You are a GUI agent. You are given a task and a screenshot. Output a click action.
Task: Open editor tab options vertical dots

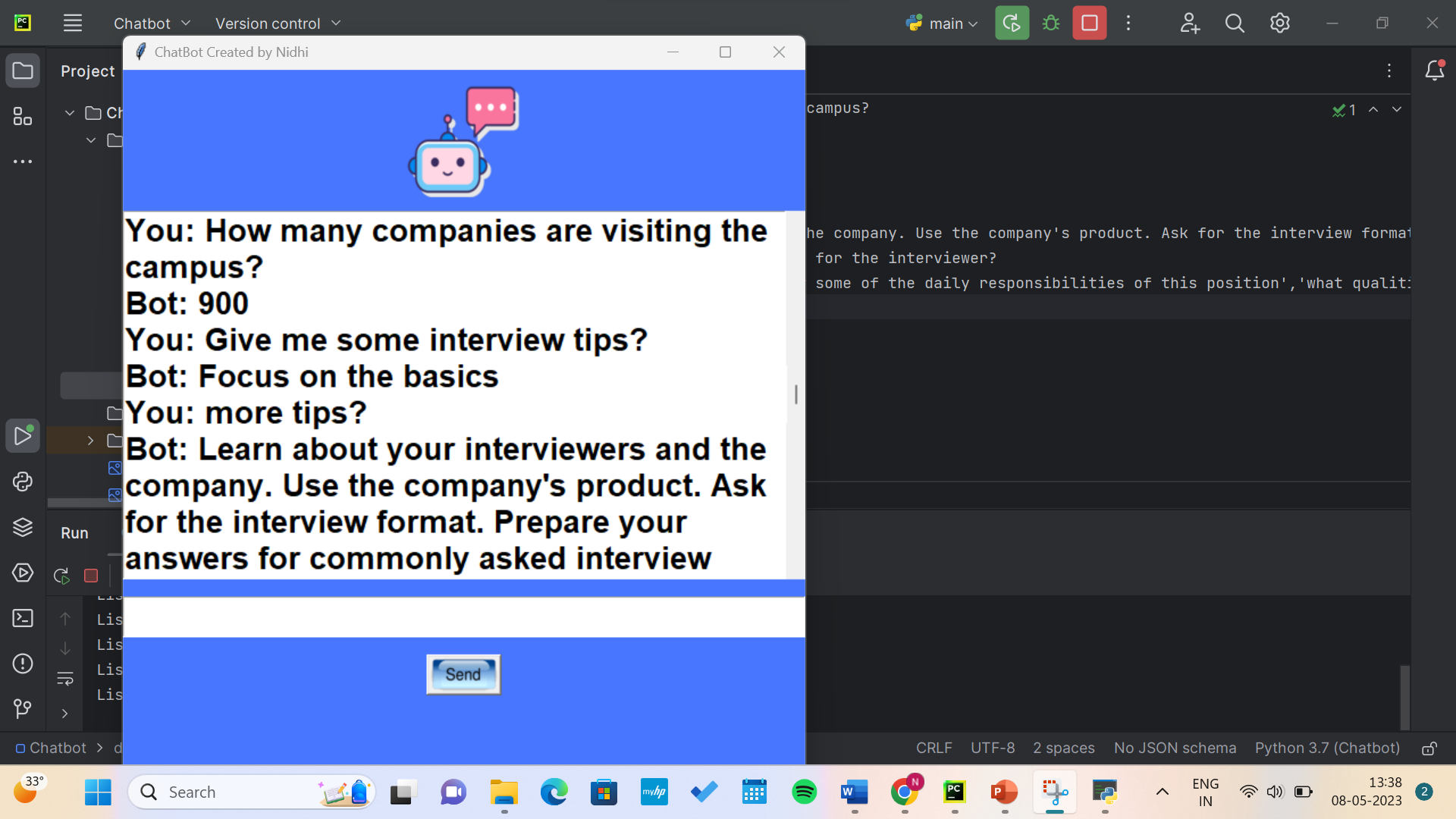tap(1389, 71)
